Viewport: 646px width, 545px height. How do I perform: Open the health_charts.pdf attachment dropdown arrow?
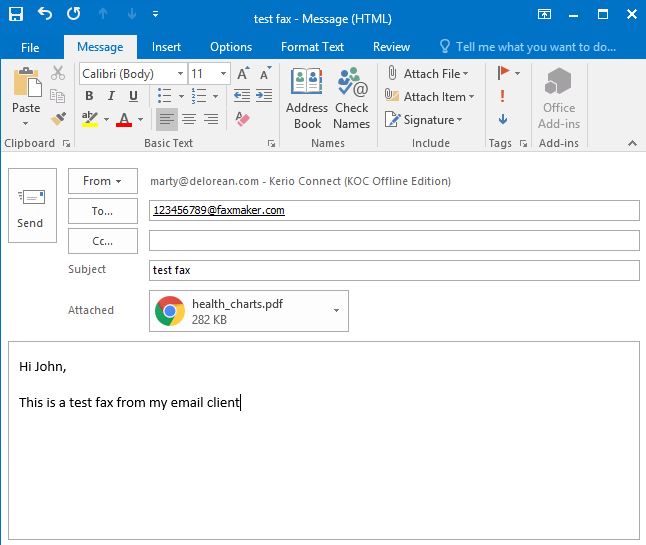point(336,310)
